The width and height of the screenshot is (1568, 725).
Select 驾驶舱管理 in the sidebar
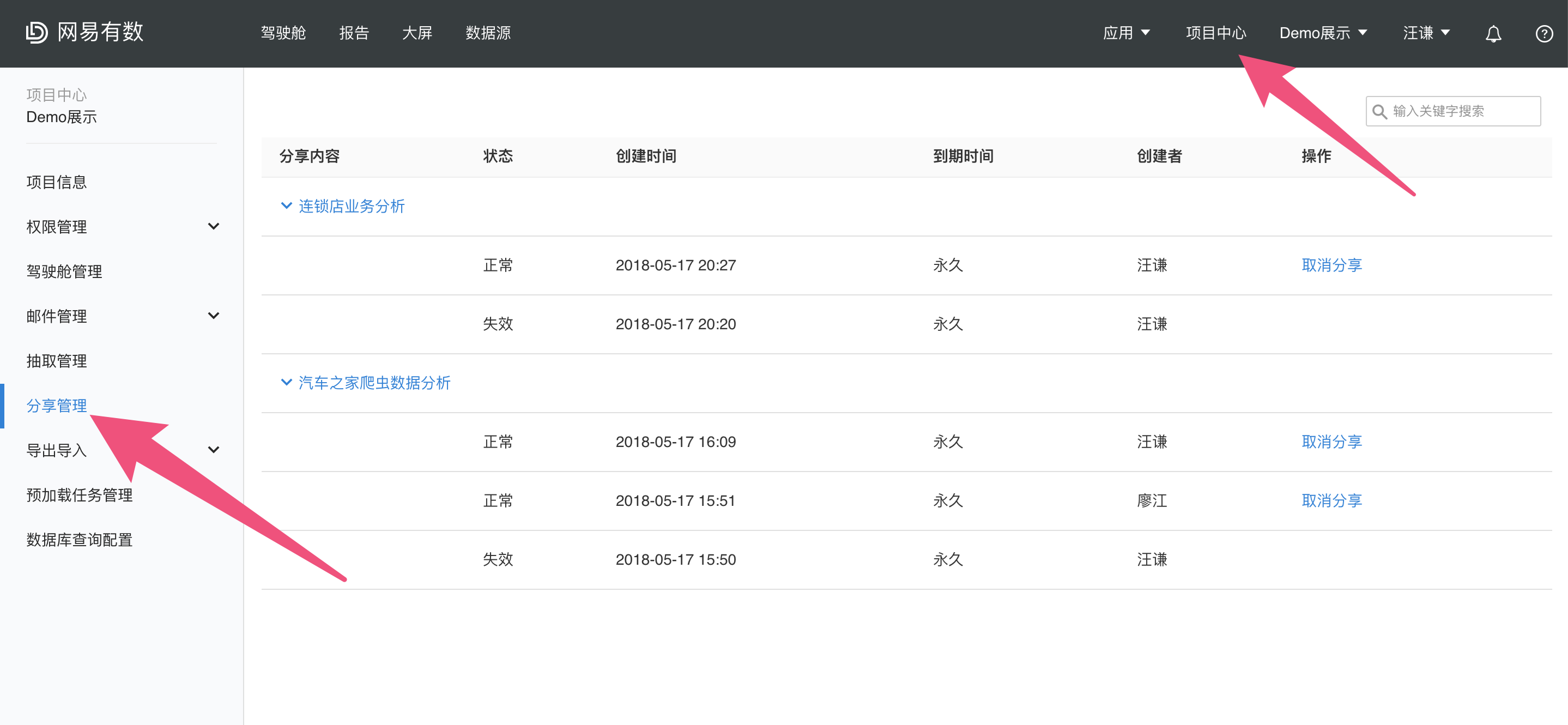64,271
